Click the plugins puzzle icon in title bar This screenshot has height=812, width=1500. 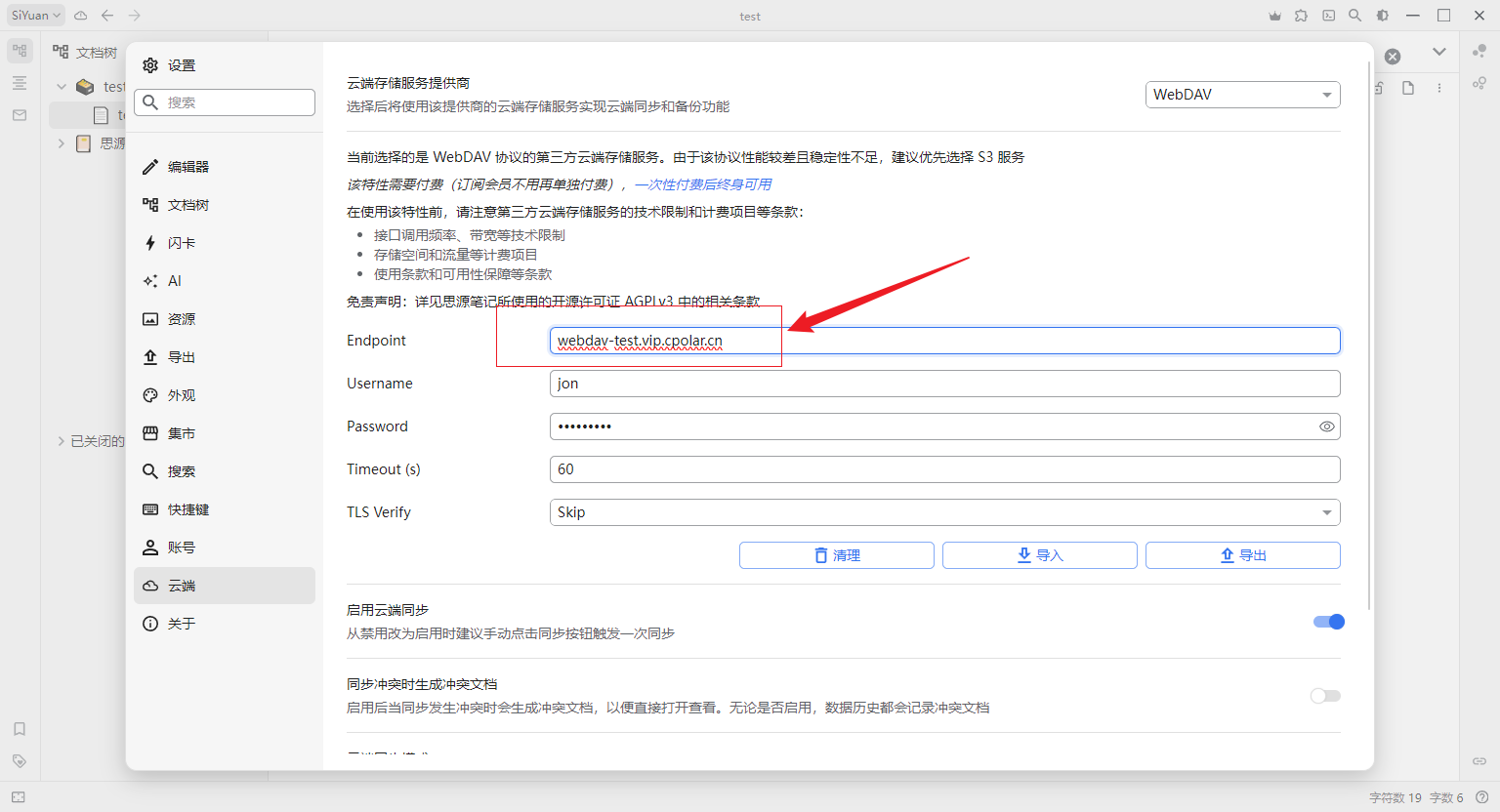1301,16
